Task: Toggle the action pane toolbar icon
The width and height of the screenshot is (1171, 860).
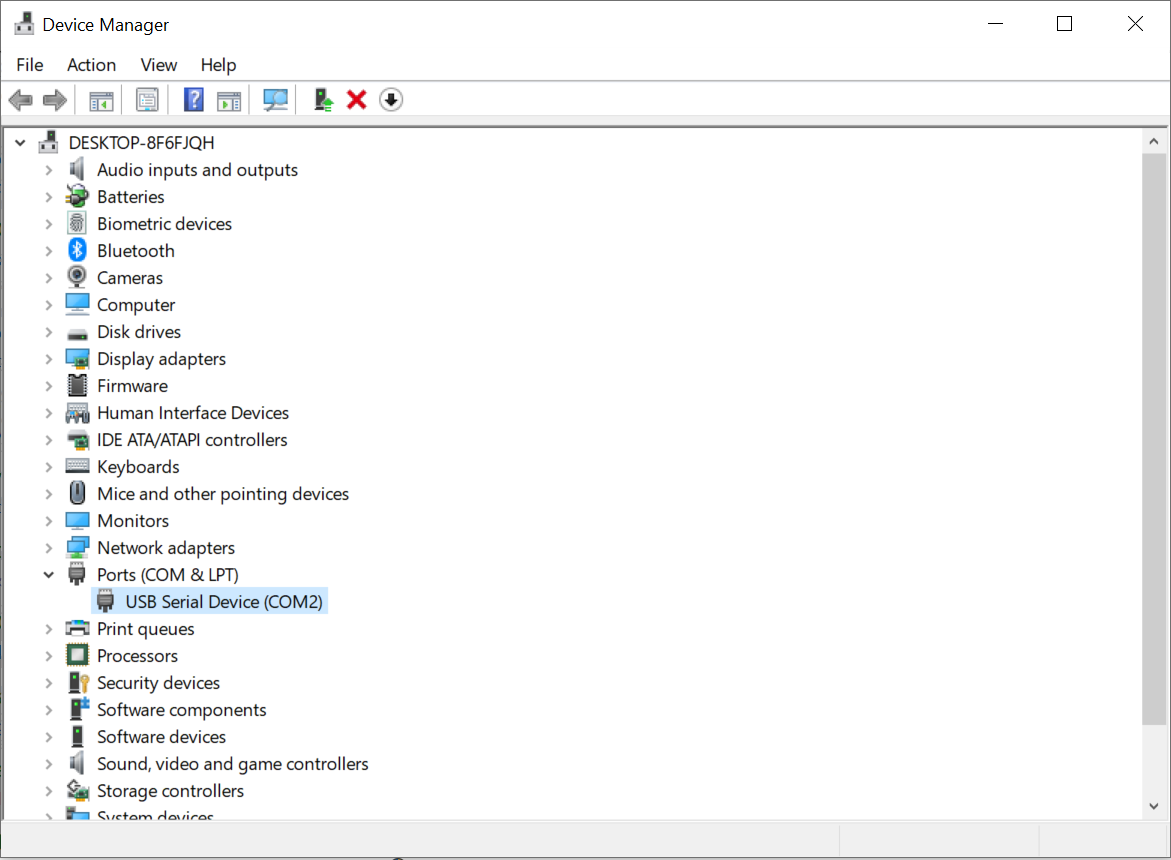Action: pos(229,100)
